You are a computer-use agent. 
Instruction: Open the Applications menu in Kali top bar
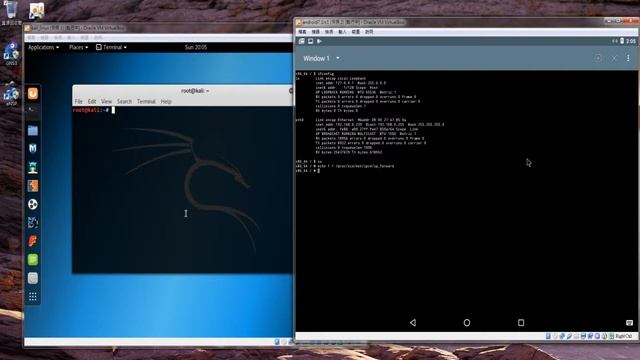tap(43, 47)
